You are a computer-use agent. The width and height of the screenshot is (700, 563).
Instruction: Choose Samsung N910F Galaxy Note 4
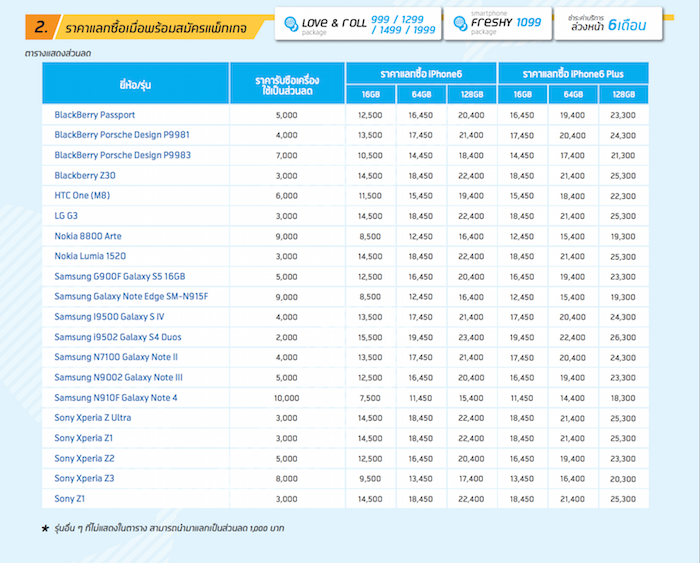click(x=116, y=397)
